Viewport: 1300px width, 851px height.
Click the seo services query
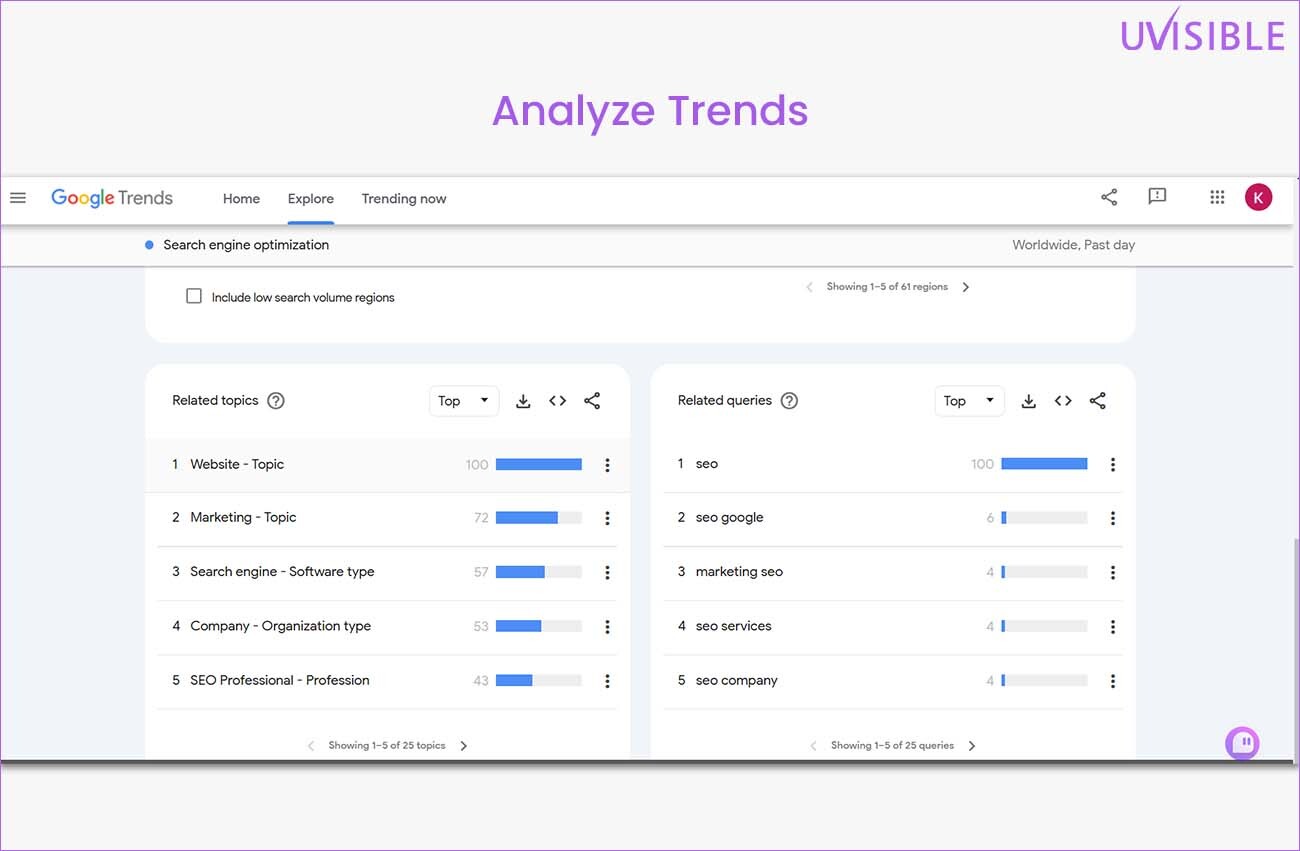coord(733,626)
